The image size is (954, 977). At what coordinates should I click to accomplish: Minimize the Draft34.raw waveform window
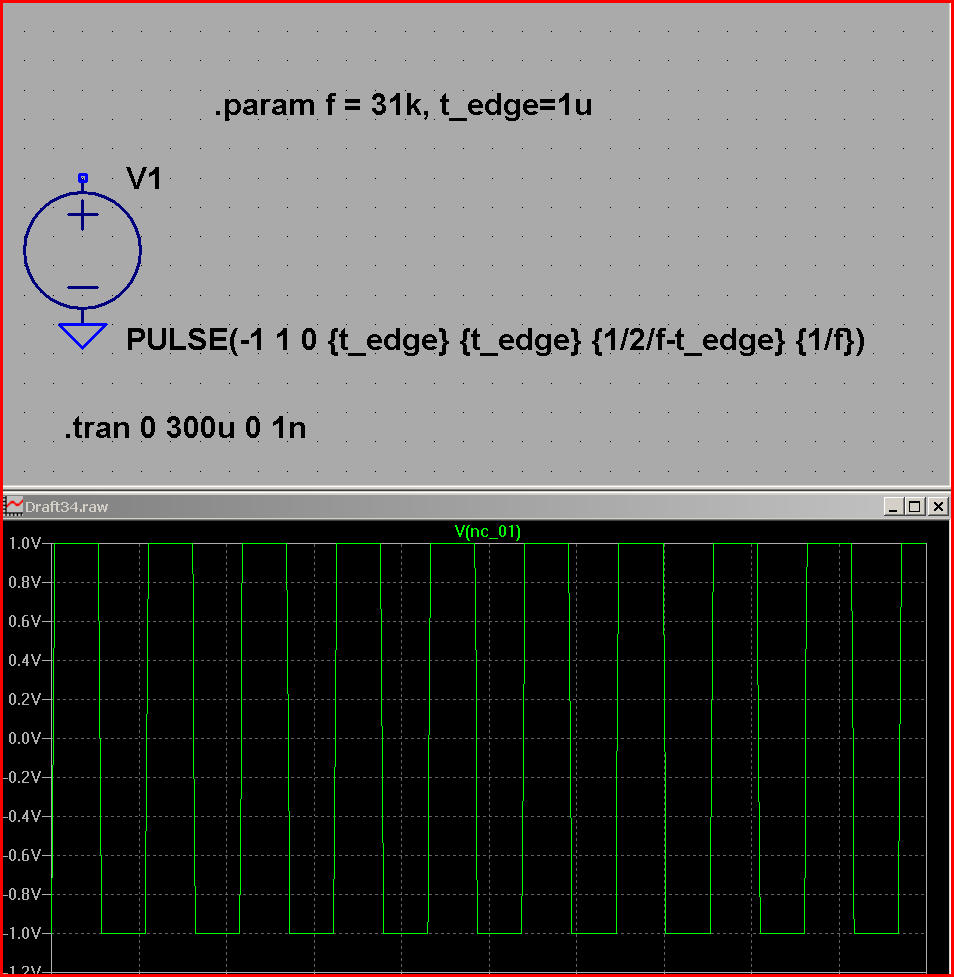coord(894,506)
